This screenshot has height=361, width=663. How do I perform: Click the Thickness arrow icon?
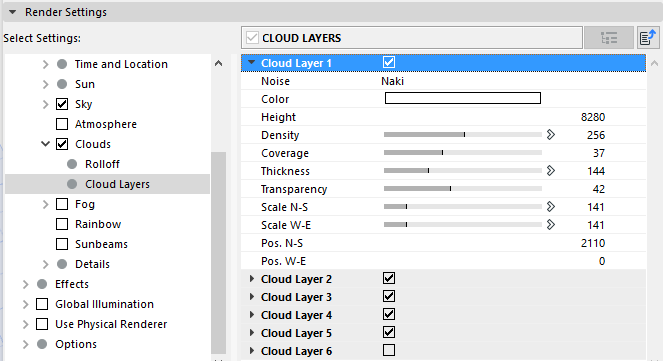(551, 171)
